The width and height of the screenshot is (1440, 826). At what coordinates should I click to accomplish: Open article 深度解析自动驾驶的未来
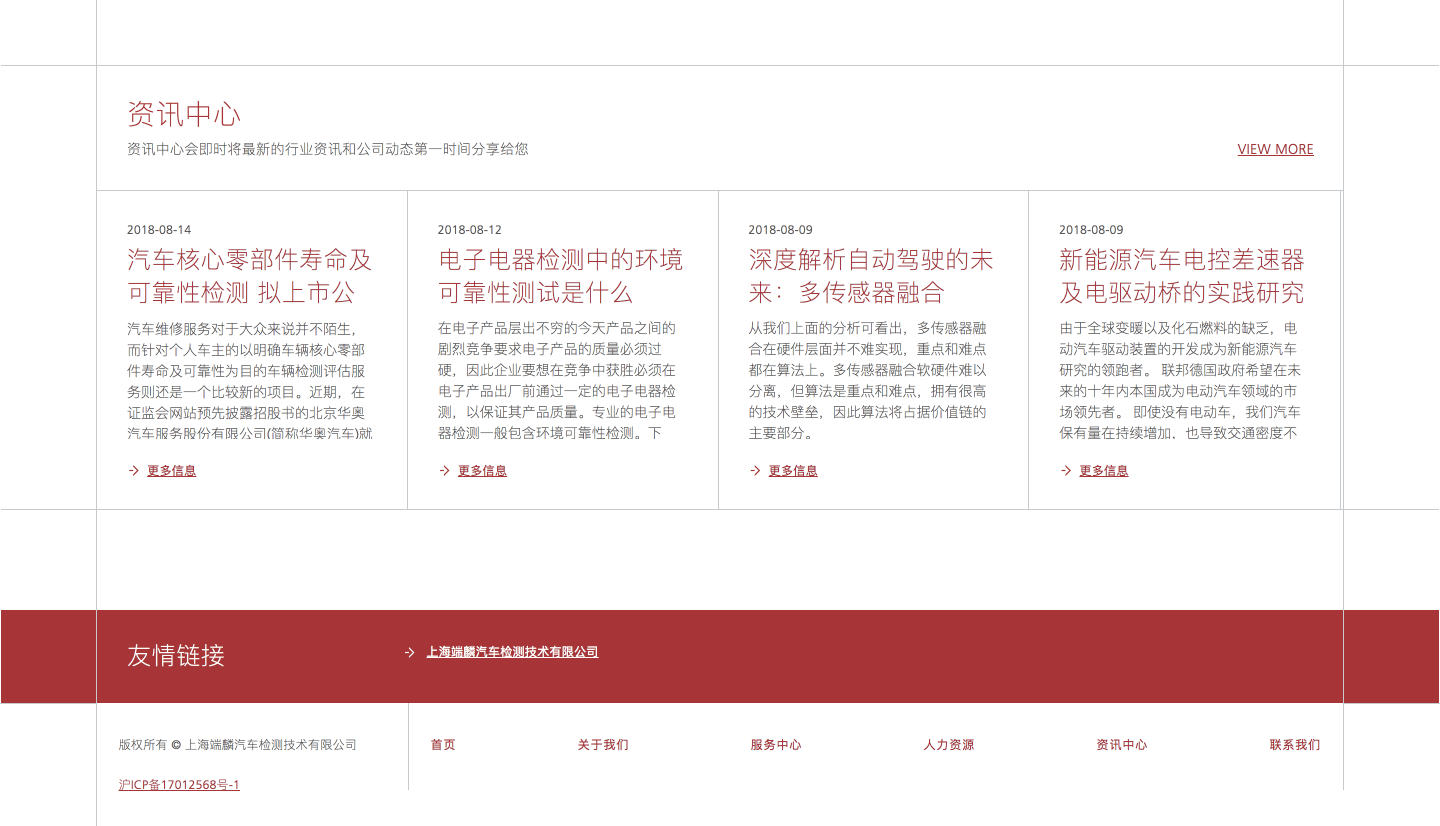coord(870,276)
